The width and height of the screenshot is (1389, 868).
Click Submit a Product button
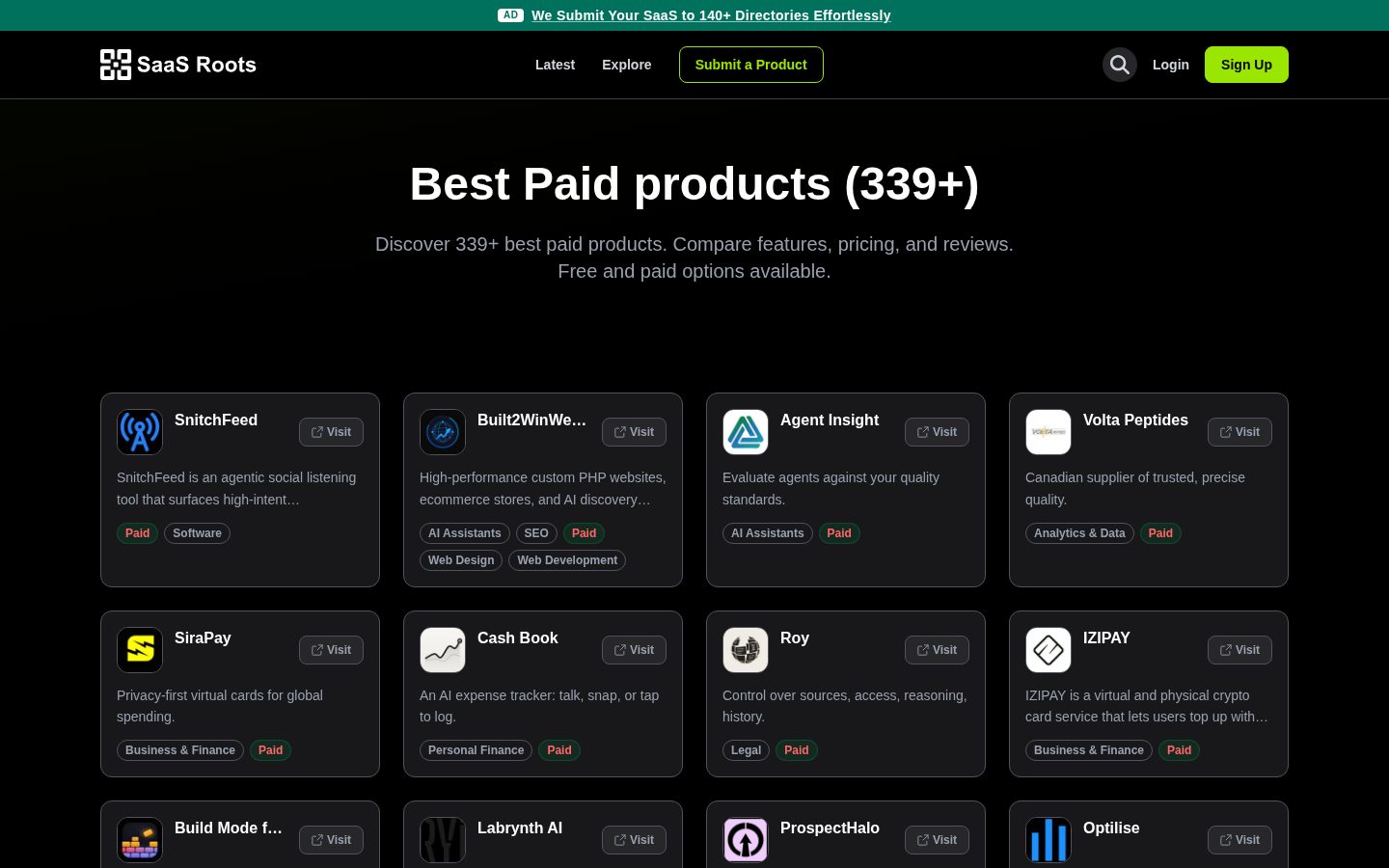click(x=751, y=65)
